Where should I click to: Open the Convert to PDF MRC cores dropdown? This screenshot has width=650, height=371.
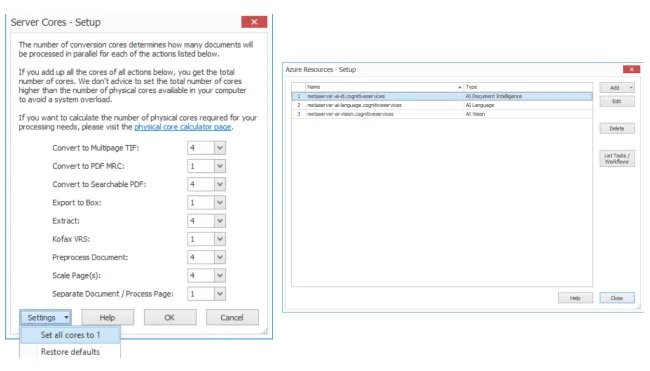(220, 166)
